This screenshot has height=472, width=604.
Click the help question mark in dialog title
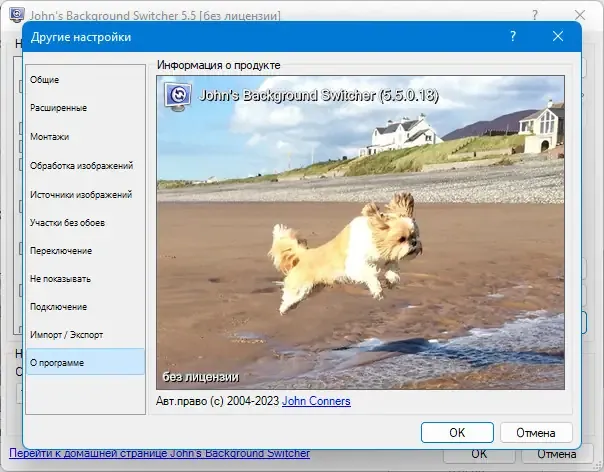tap(513, 37)
